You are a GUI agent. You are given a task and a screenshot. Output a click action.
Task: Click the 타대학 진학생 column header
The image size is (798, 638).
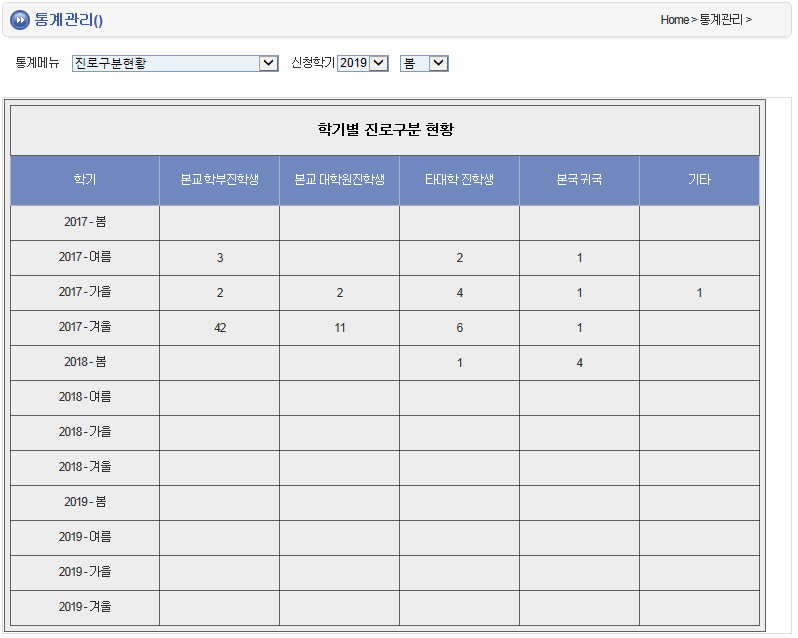pos(459,180)
